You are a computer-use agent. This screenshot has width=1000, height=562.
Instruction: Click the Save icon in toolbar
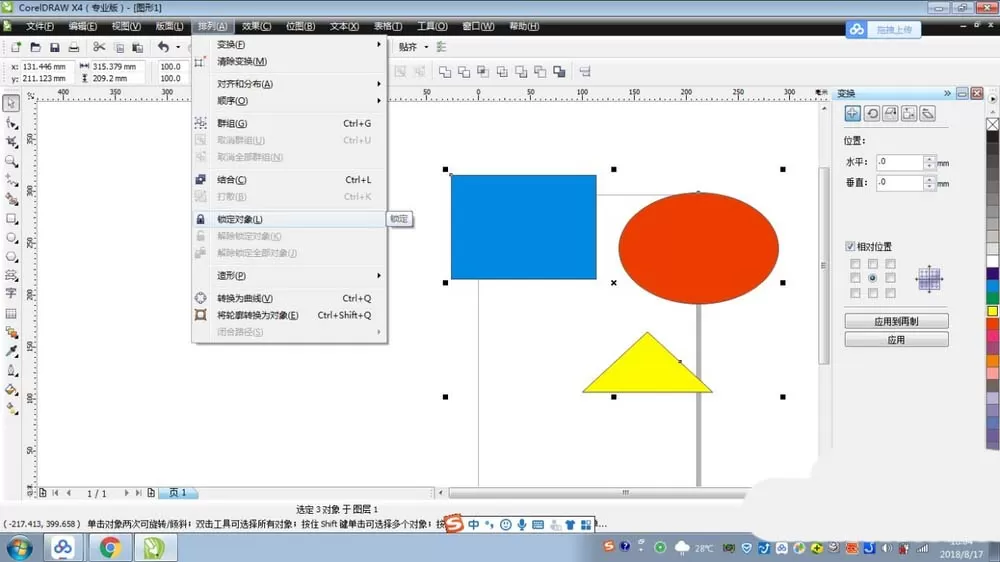click(55, 47)
